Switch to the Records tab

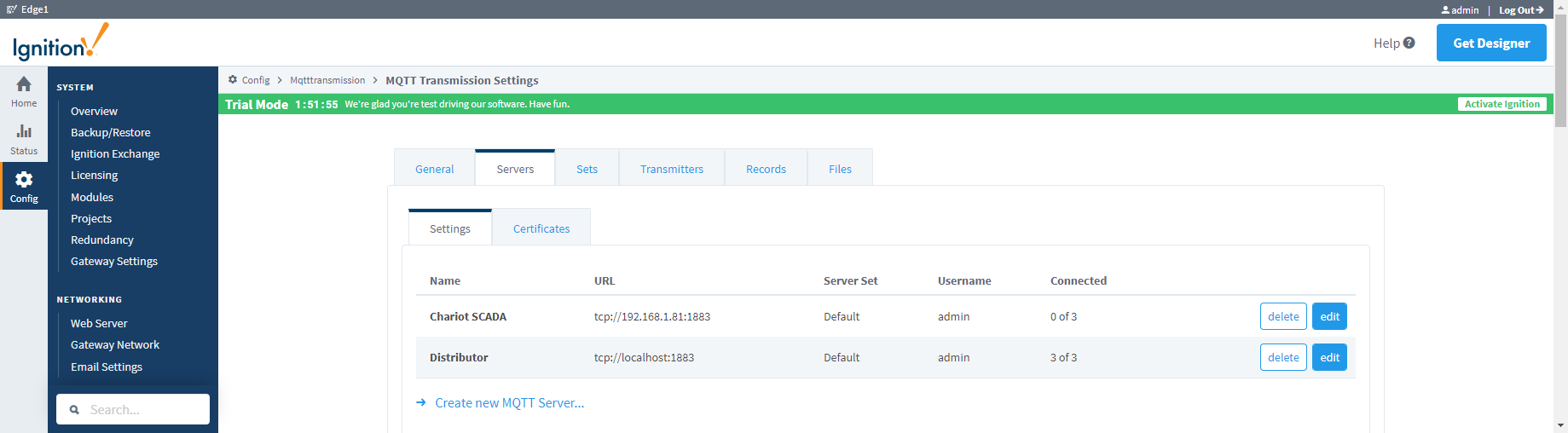click(766, 168)
